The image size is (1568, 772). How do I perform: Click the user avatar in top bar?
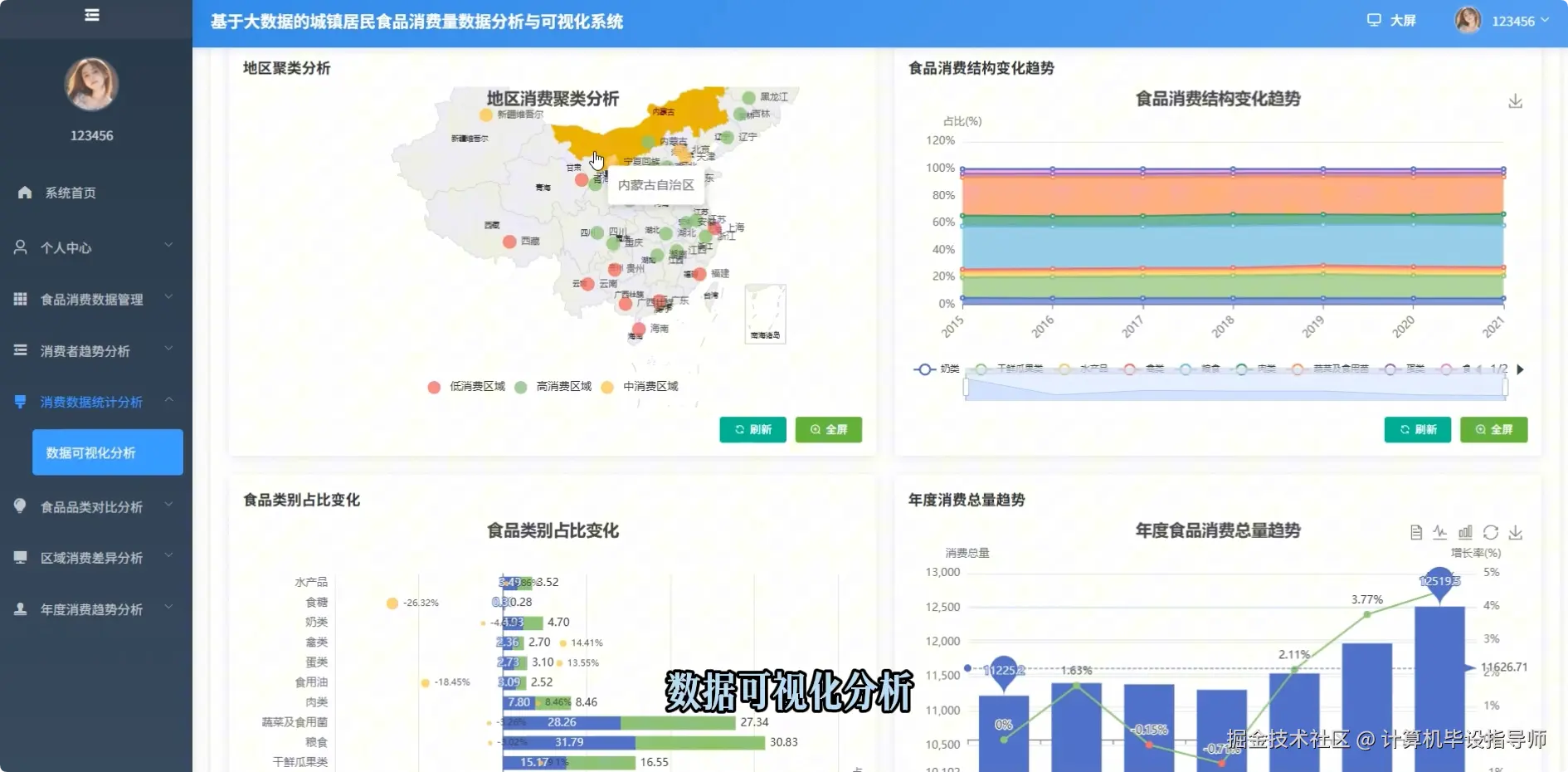tap(1468, 21)
